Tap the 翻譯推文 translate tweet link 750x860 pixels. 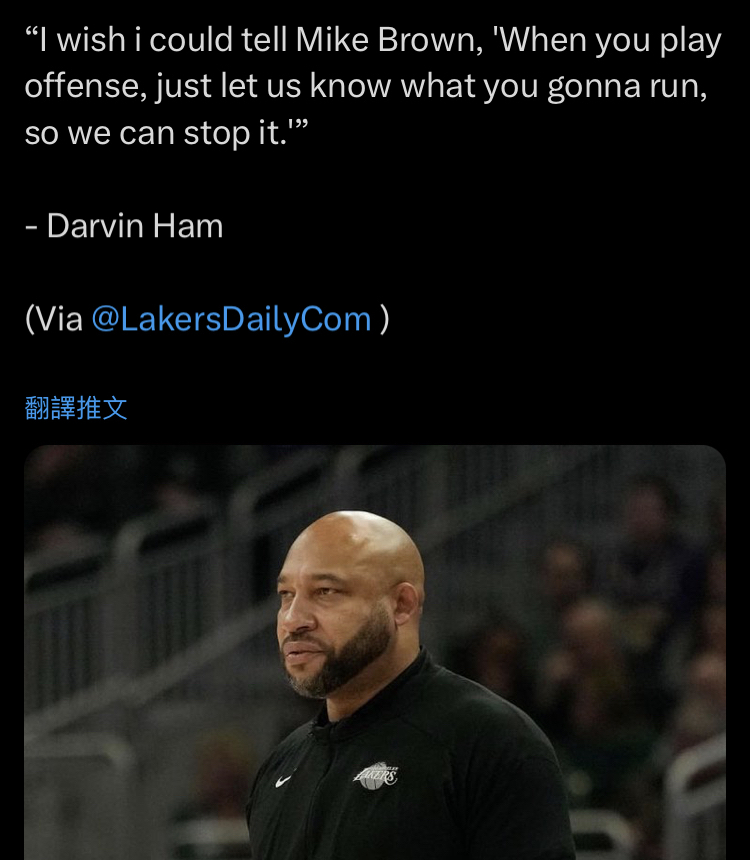pyautogui.click(x=76, y=408)
